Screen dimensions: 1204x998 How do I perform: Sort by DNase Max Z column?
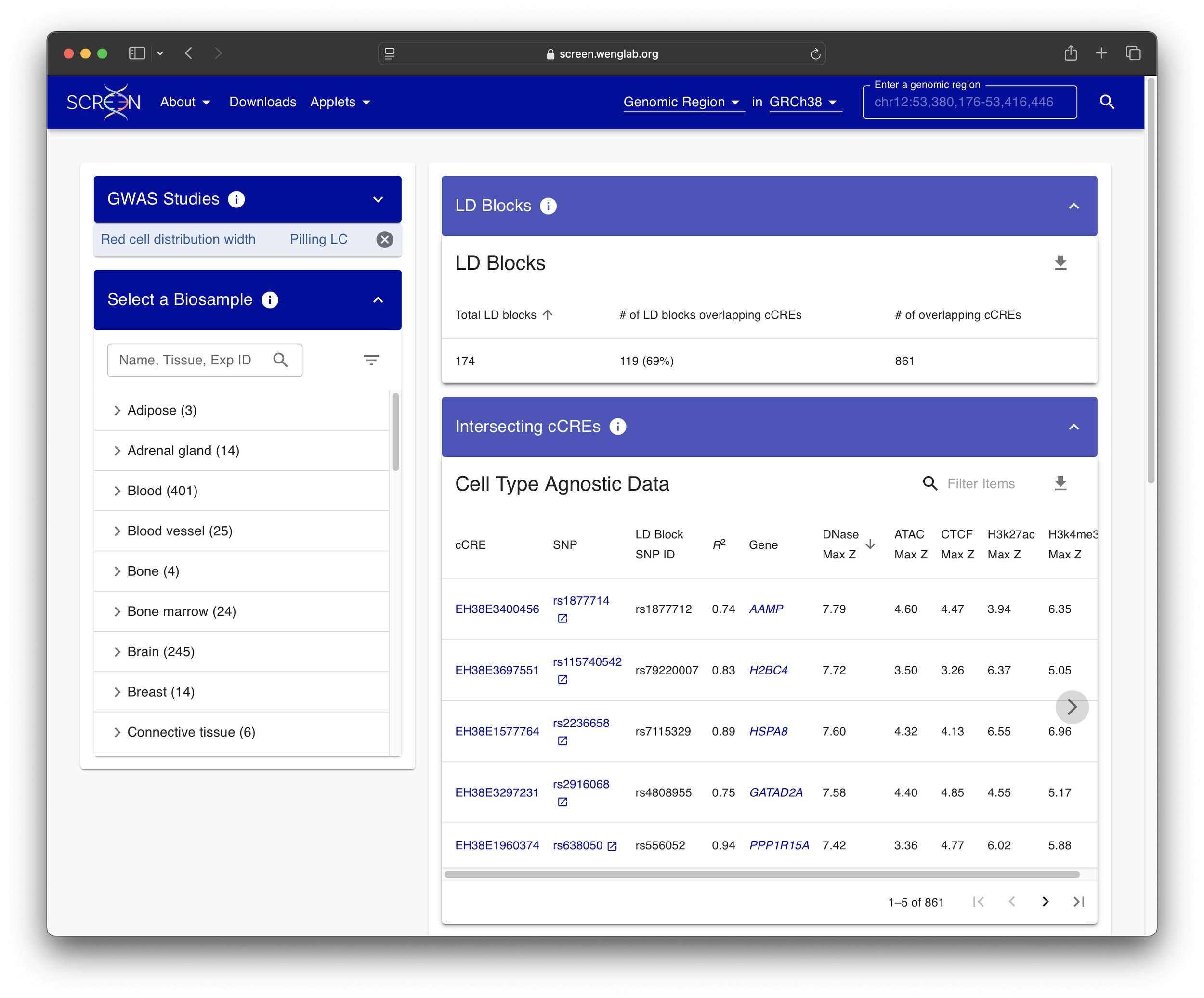849,544
